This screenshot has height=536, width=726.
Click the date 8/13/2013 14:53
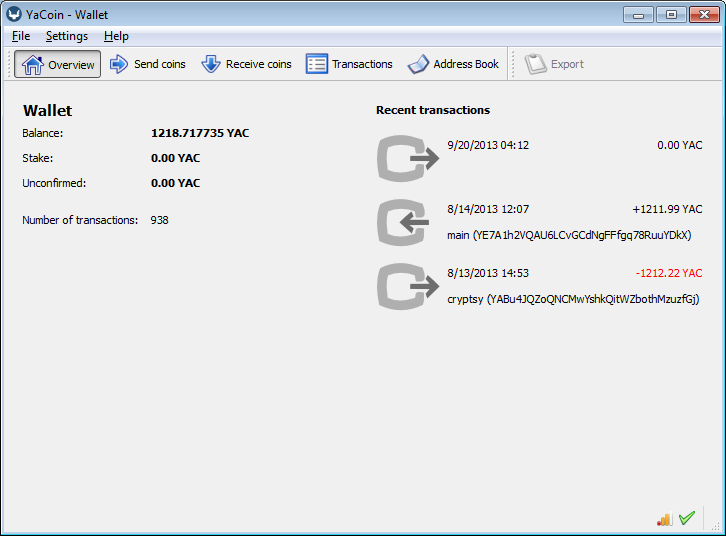[x=488, y=273]
